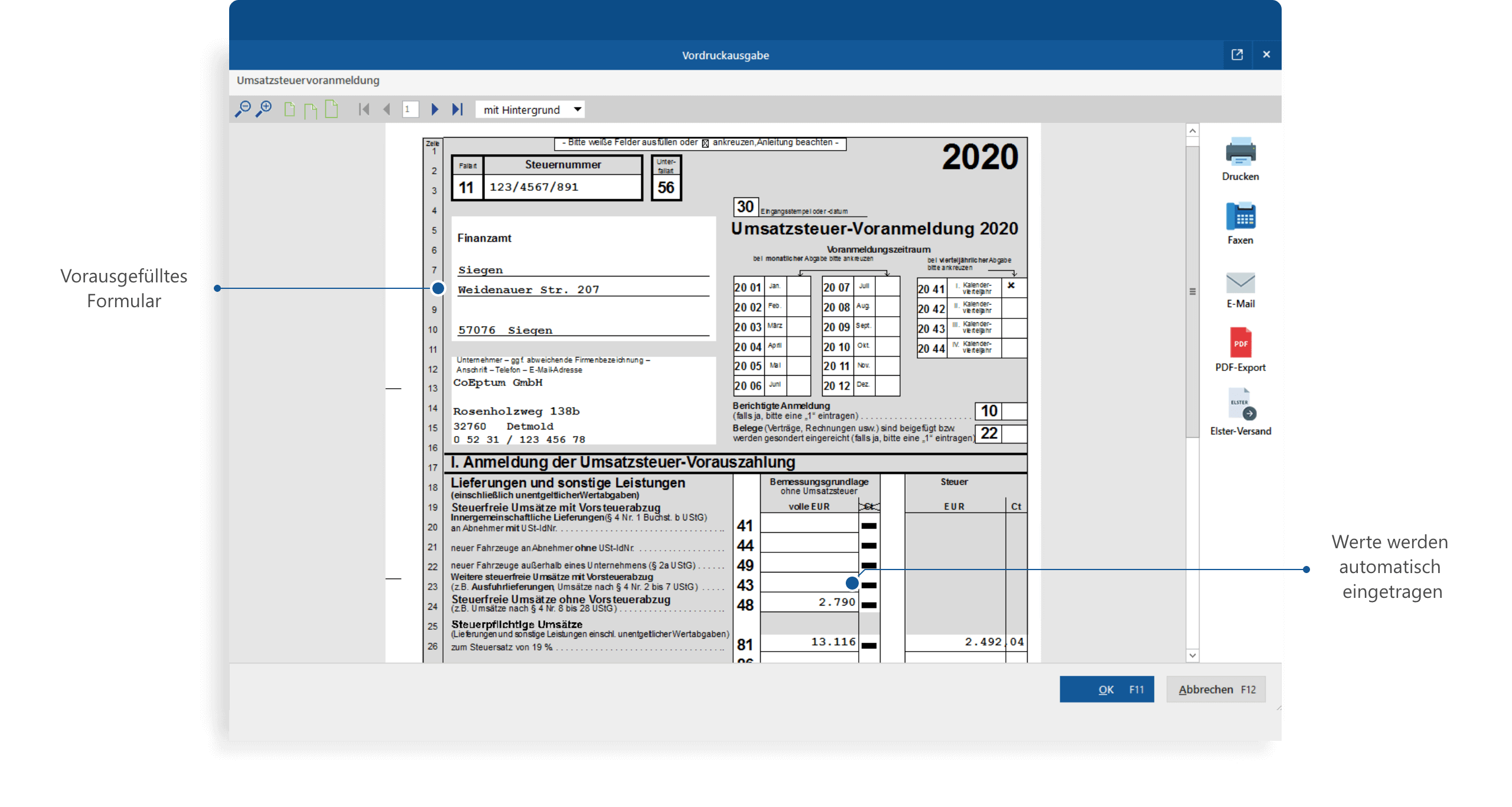
Task: Open the Faxen fax option
Action: (x=1240, y=216)
